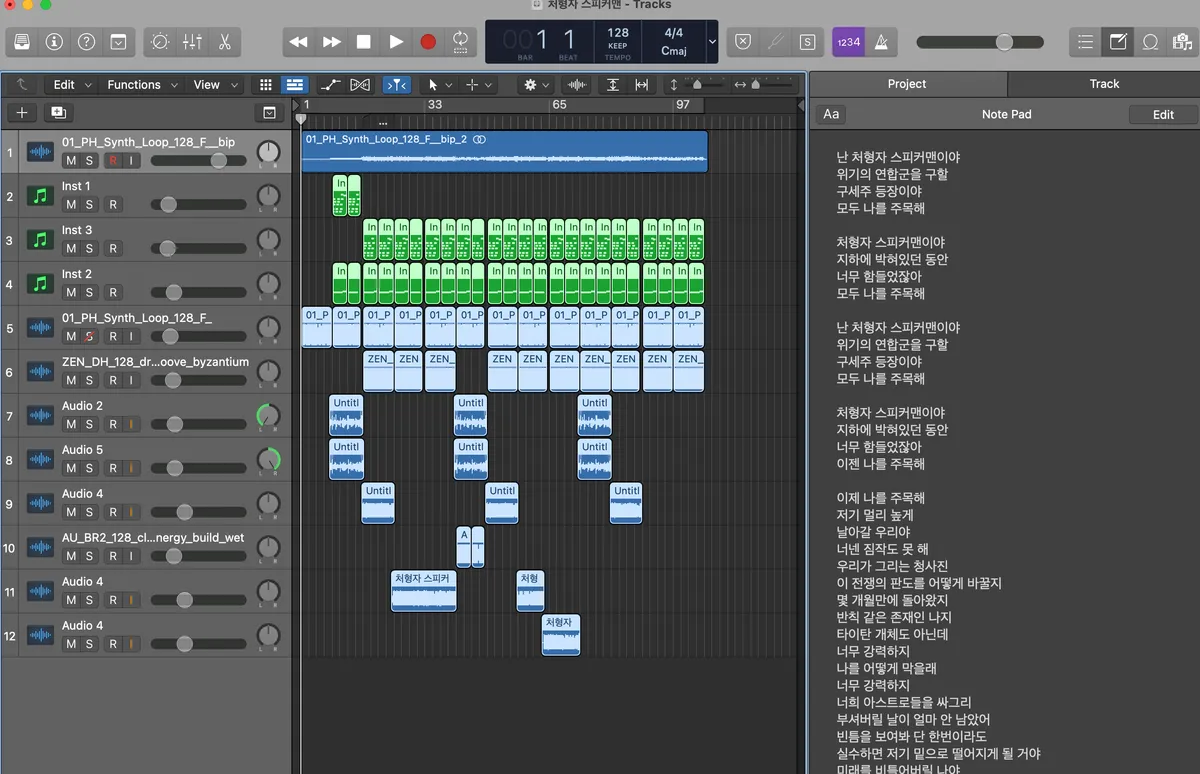The height and width of the screenshot is (774, 1200).
Task: Toggle the purple Count-in 1234 button
Action: click(848, 42)
